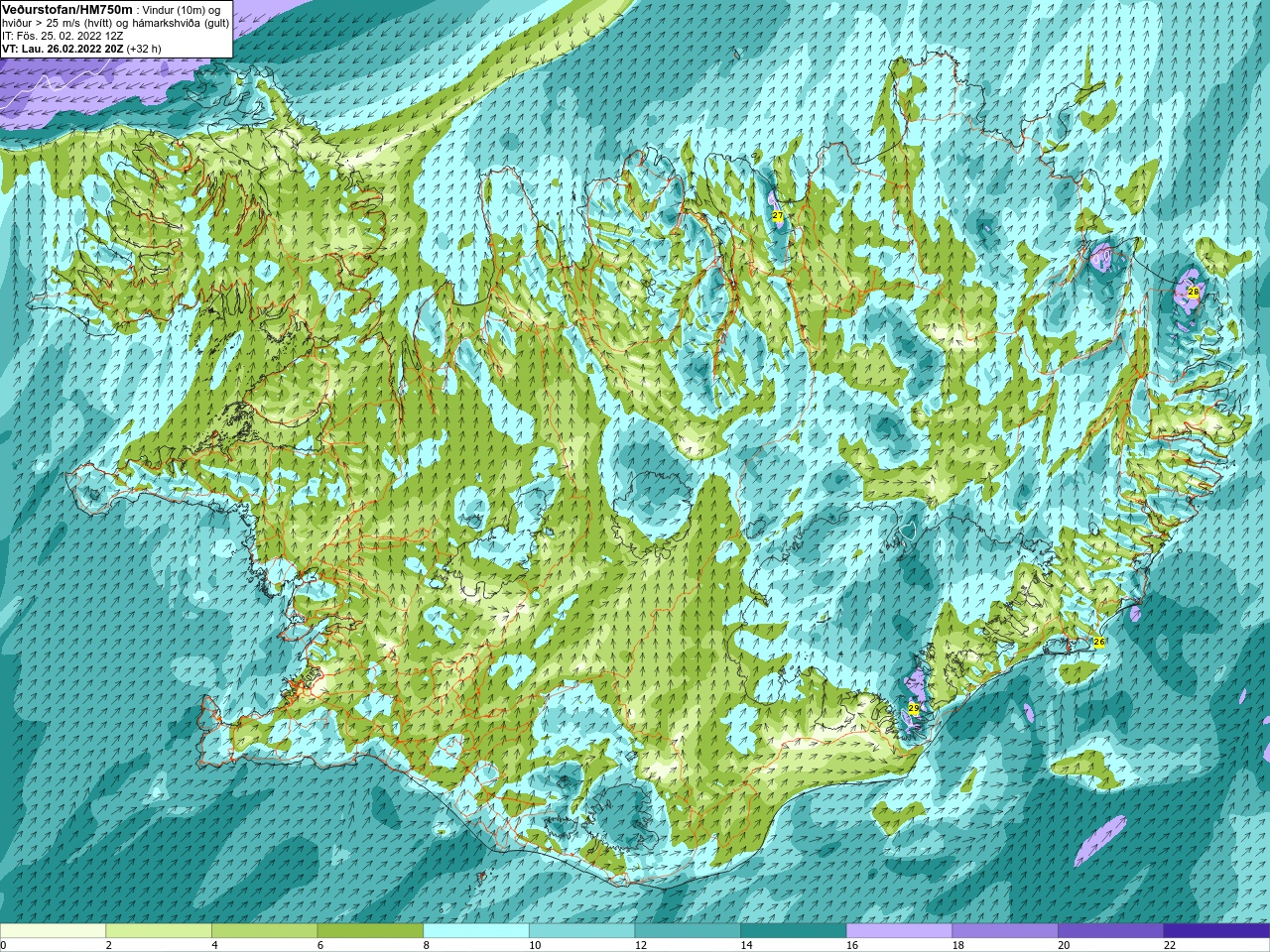Click the legend tick label 16
The height and width of the screenshot is (952, 1270).
tap(851, 945)
